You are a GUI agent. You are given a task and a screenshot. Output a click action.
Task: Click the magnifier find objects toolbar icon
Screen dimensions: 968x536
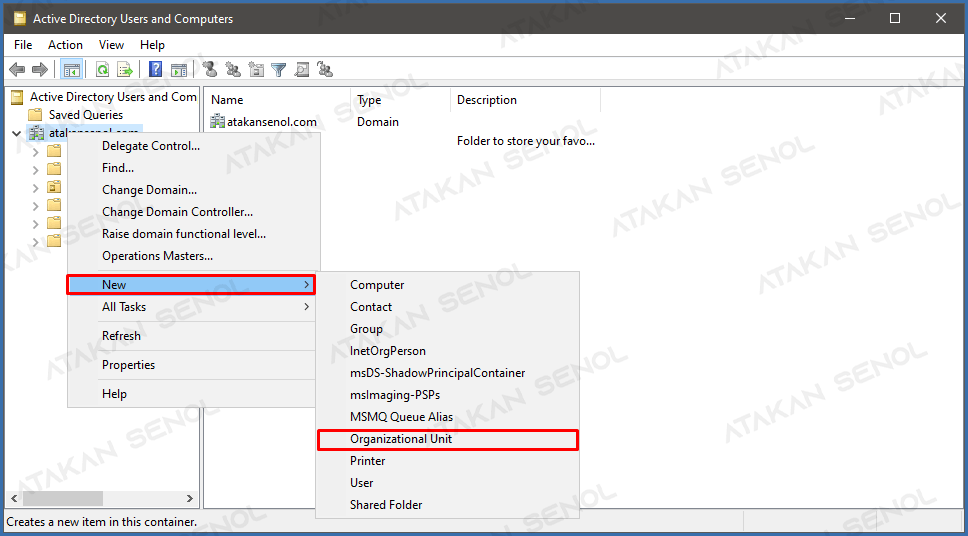(x=302, y=70)
